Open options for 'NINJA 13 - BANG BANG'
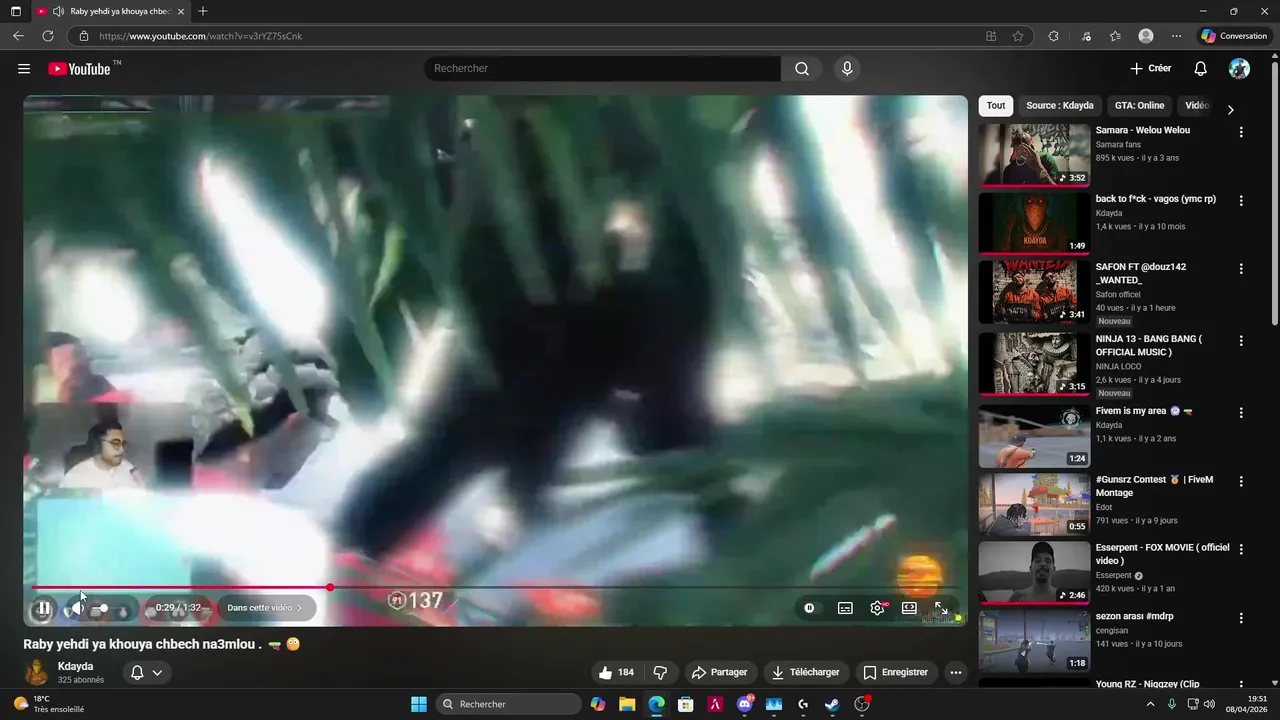The image size is (1280, 720). click(x=1241, y=341)
